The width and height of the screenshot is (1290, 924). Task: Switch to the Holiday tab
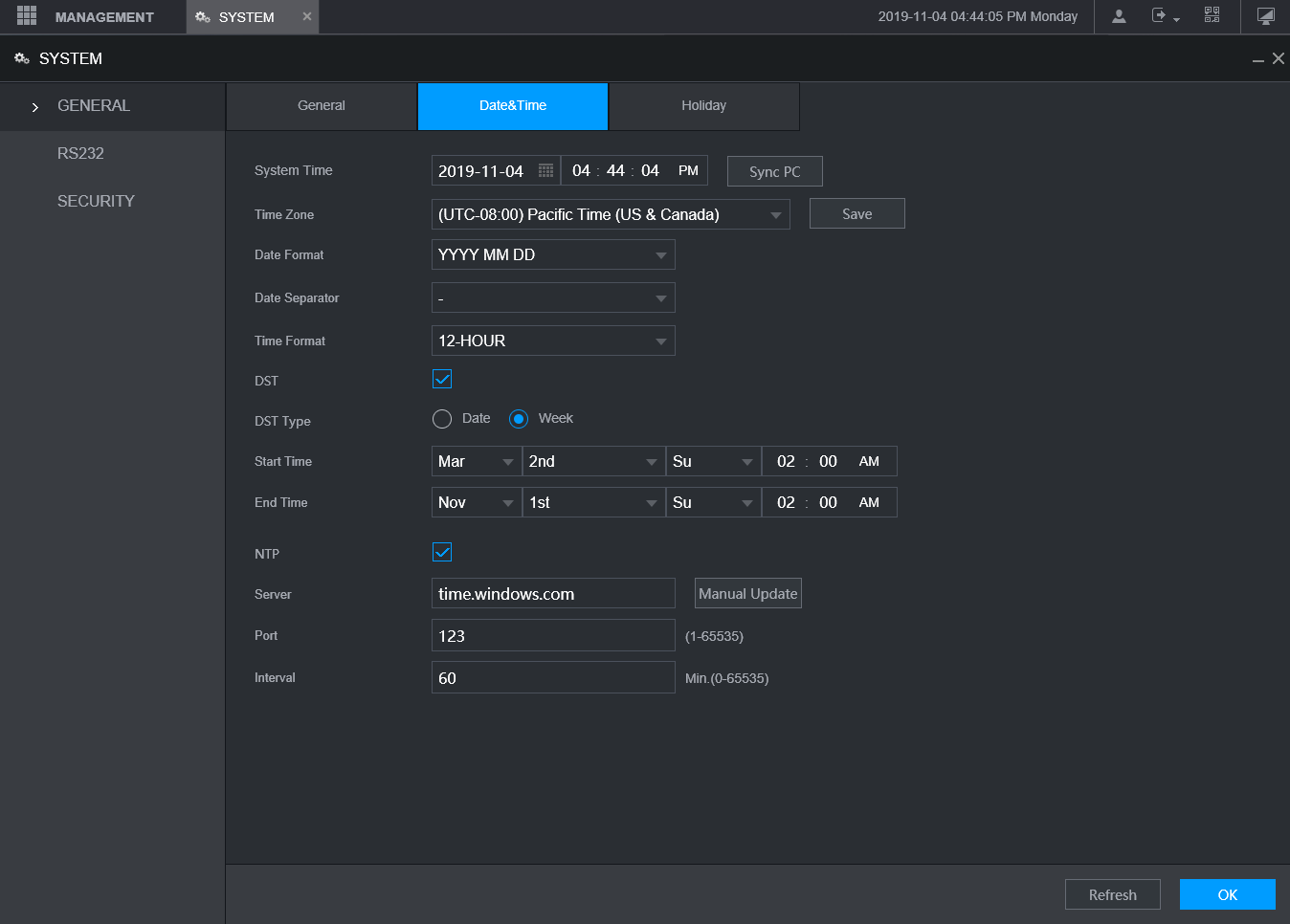(x=703, y=105)
